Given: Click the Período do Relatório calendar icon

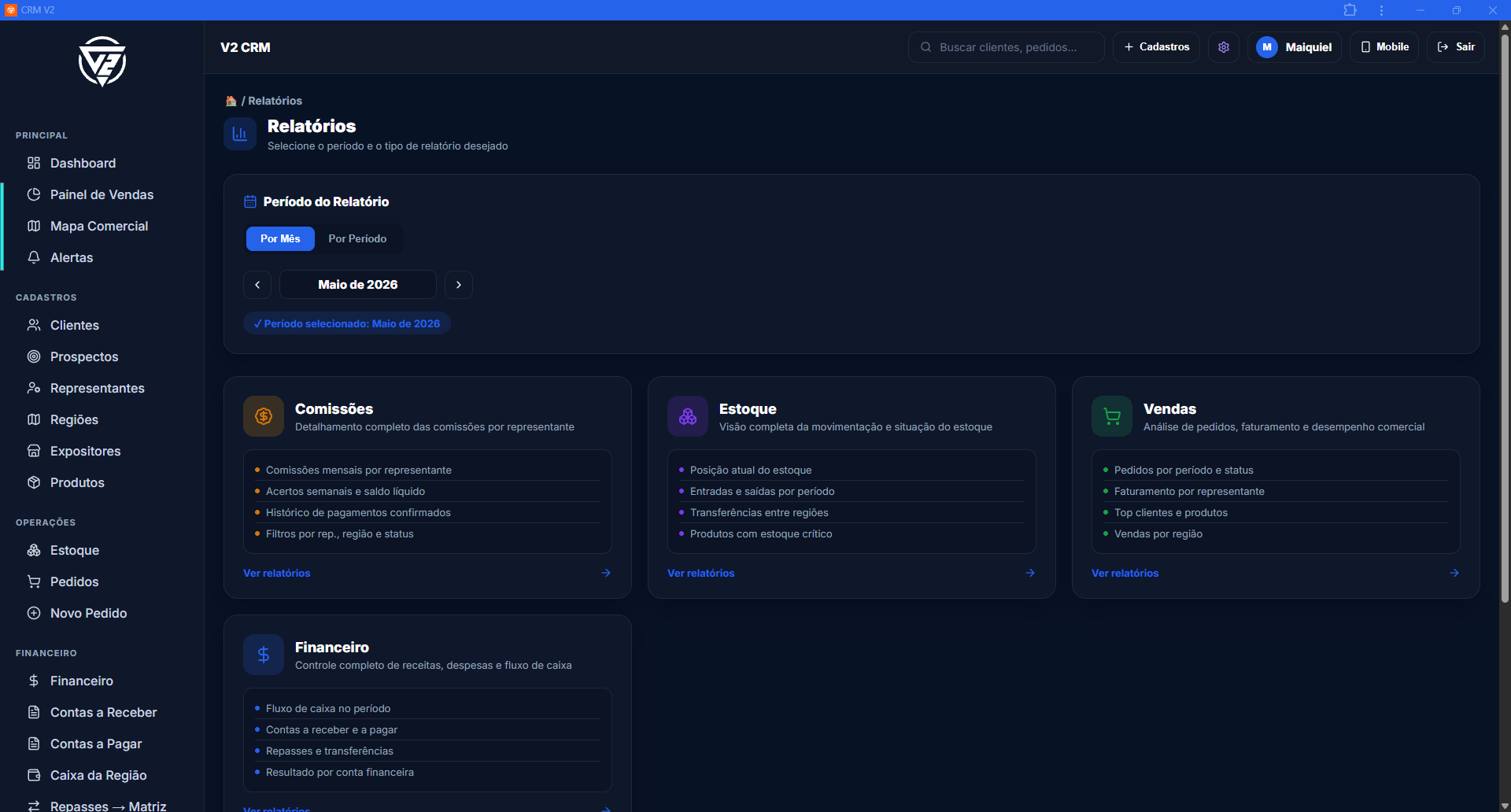Looking at the screenshot, I should 250,201.
